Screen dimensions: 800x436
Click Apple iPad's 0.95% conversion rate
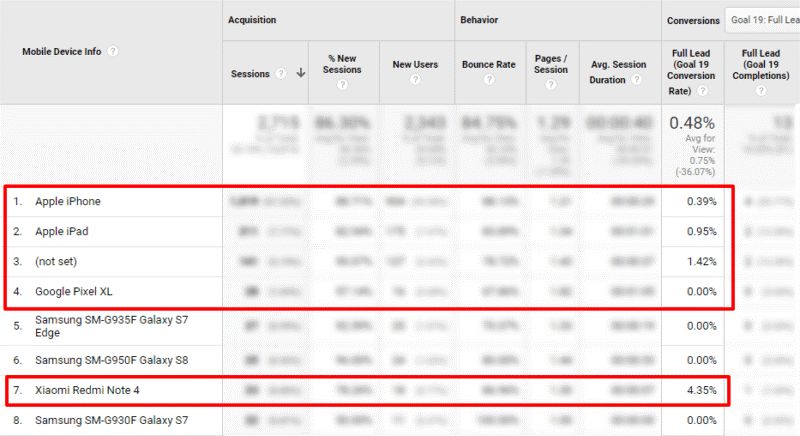click(702, 232)
